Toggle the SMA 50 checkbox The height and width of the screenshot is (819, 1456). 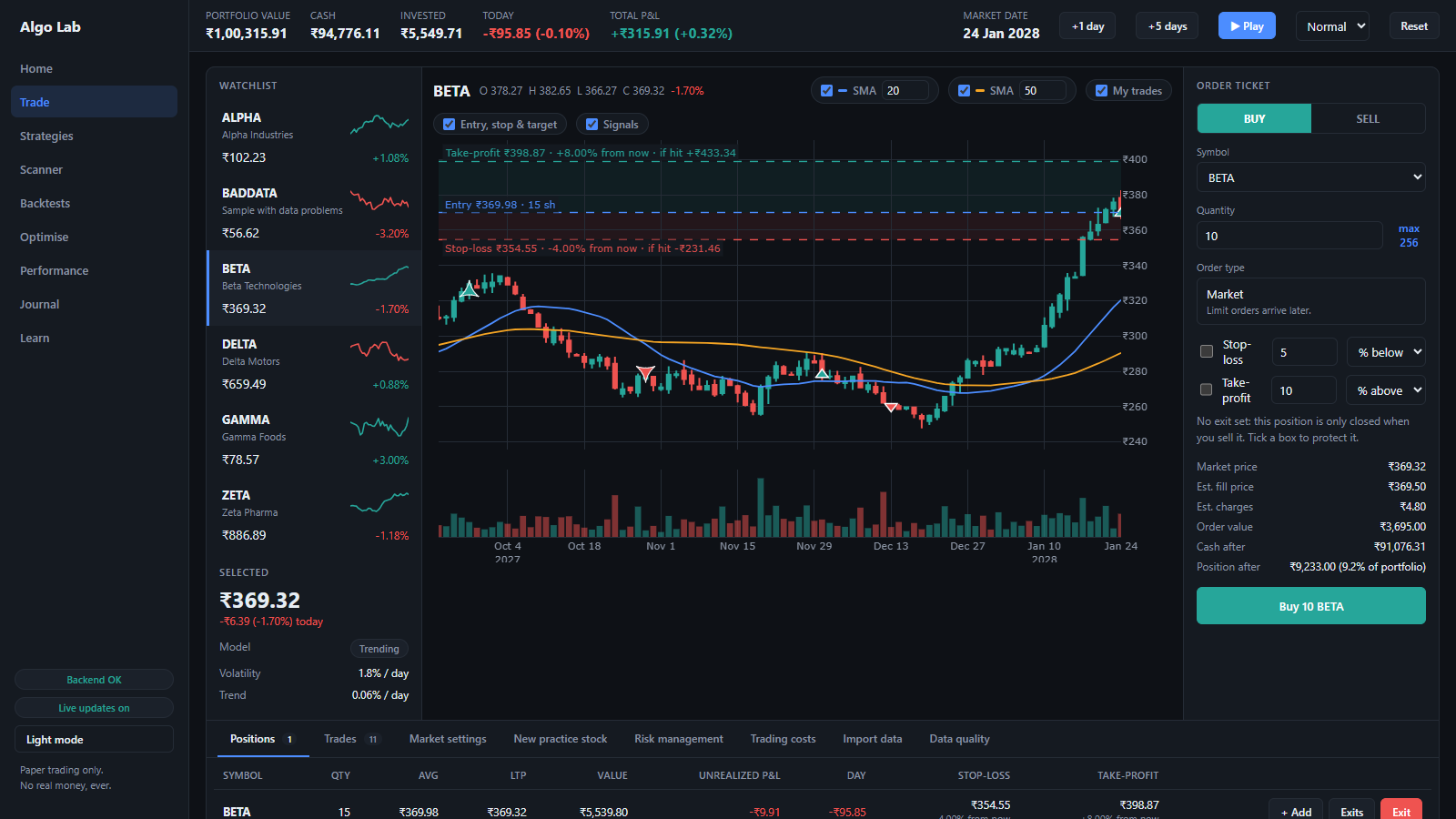[x=964, y=91]
